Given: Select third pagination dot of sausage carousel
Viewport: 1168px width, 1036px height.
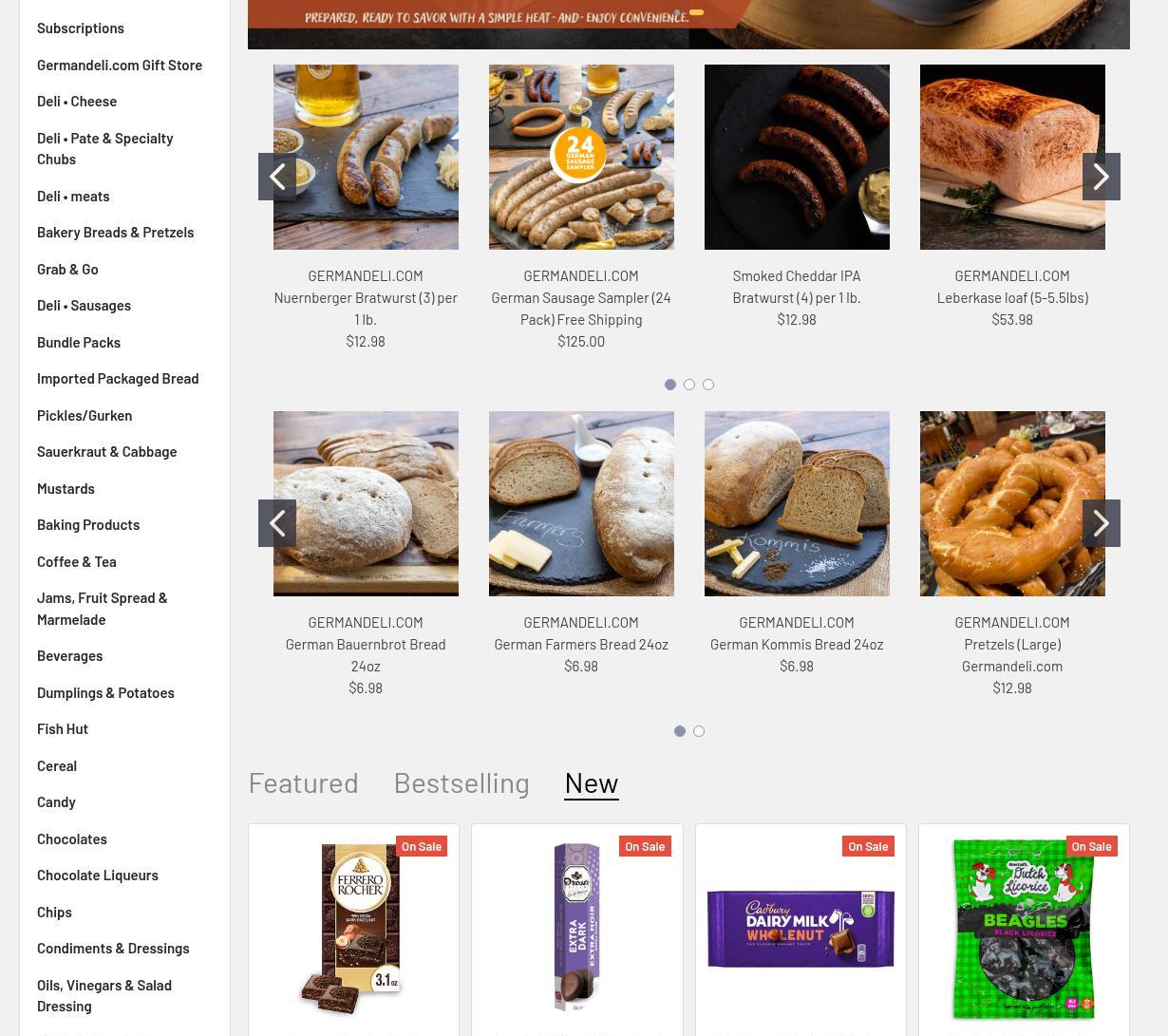Looking at the screenshot, I should pos(708,385).
